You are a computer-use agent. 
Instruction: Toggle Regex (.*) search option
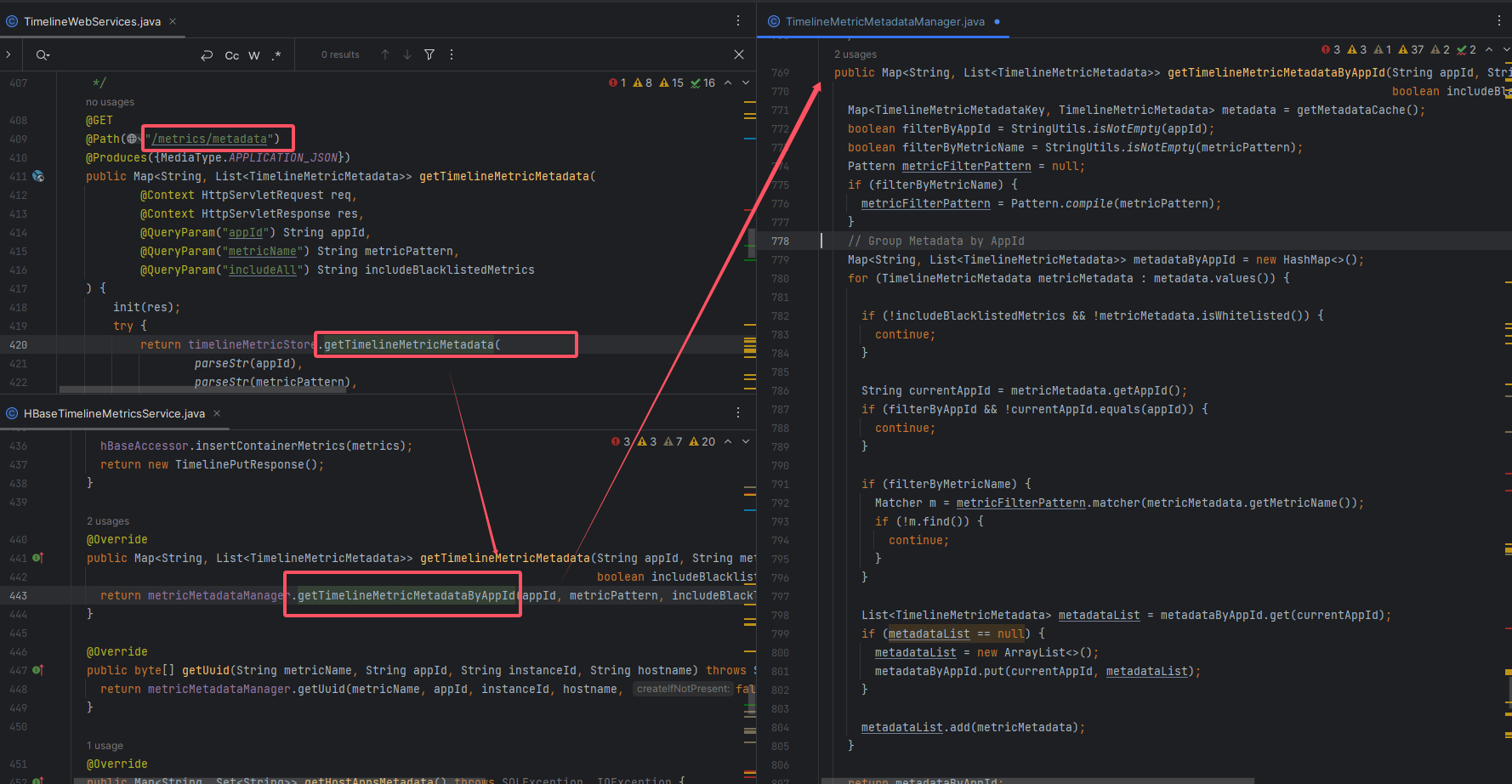[x=276, y=55]
